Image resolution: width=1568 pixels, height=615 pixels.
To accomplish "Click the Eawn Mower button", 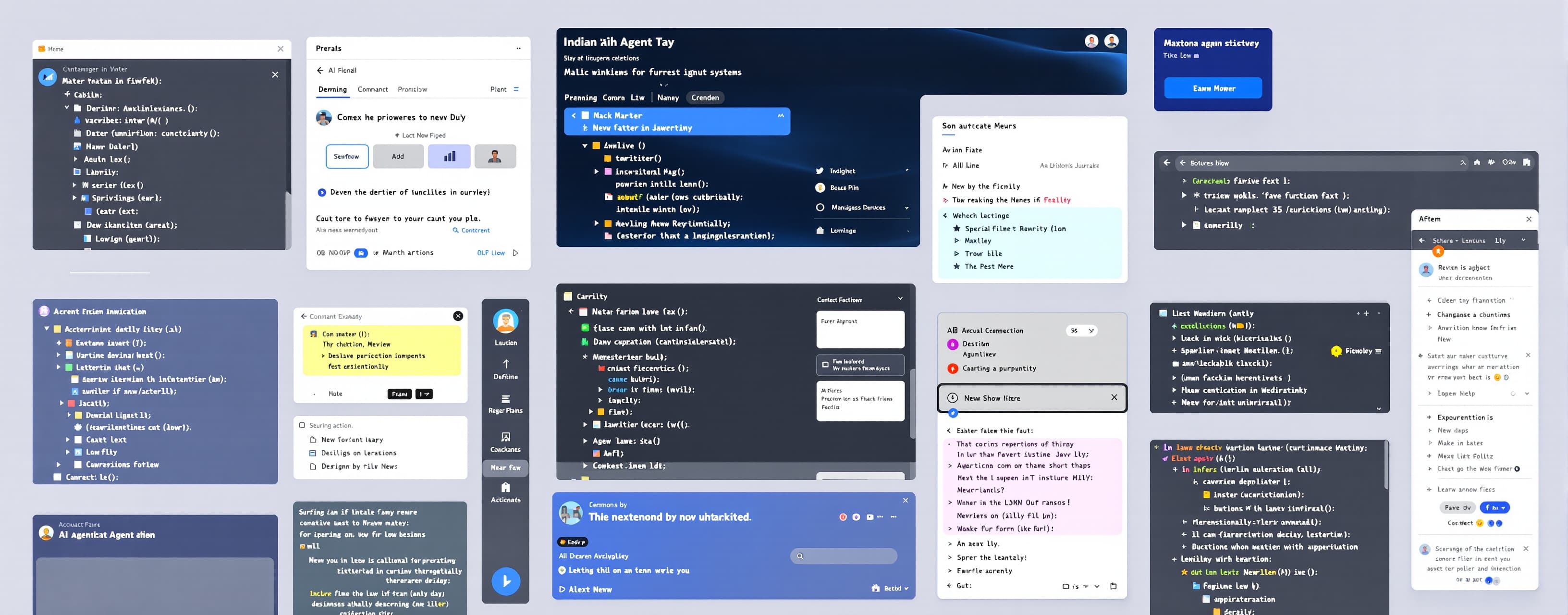I will (x=1213, y=88).
